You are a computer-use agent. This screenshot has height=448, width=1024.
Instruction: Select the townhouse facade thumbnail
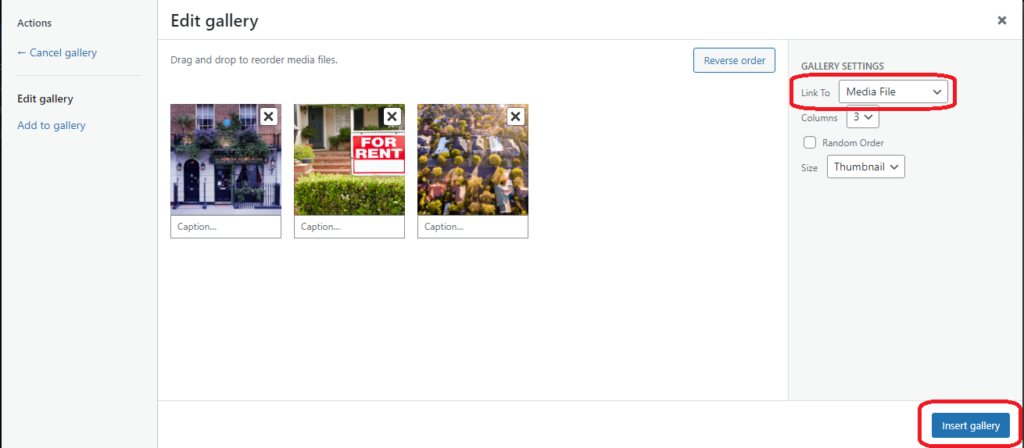(x=225, y=160)
